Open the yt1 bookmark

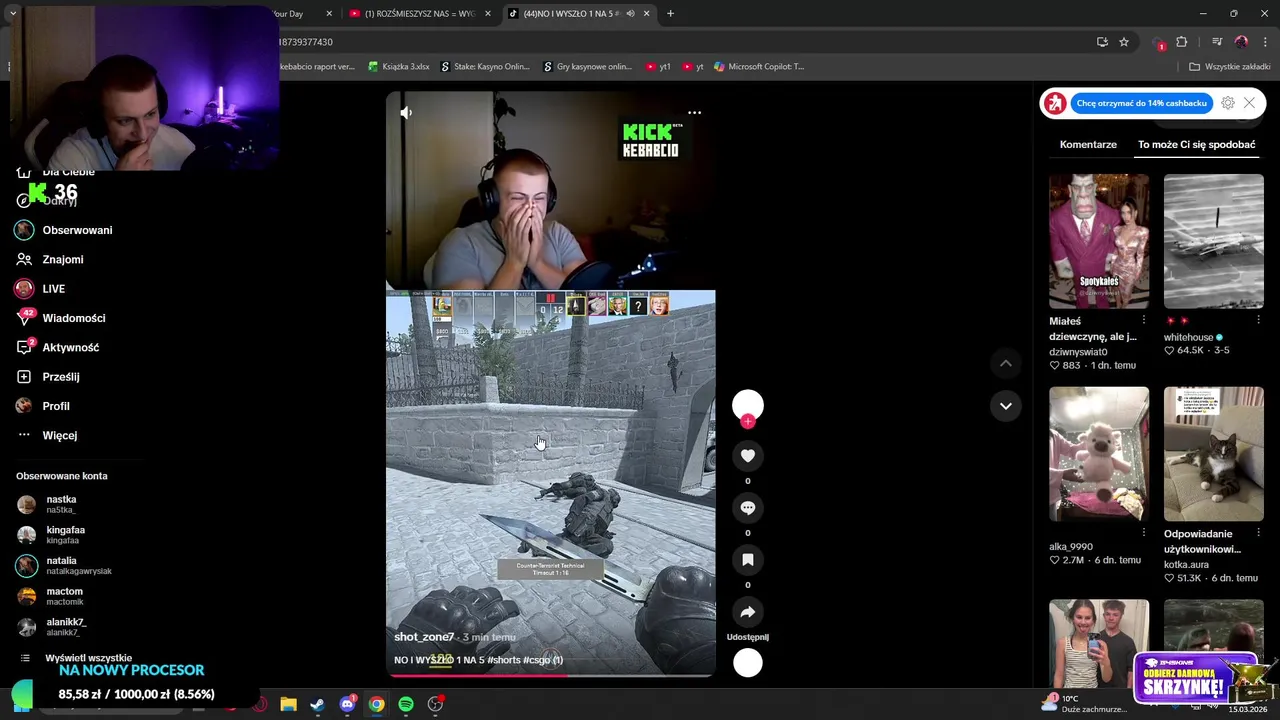[658, 67]
